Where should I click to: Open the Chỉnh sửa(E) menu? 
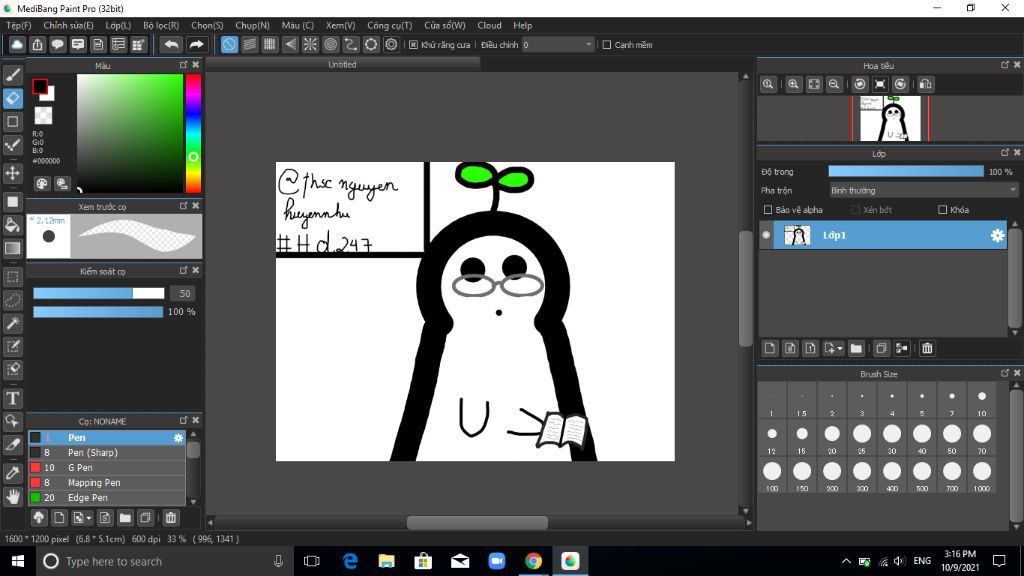(69, 25)
